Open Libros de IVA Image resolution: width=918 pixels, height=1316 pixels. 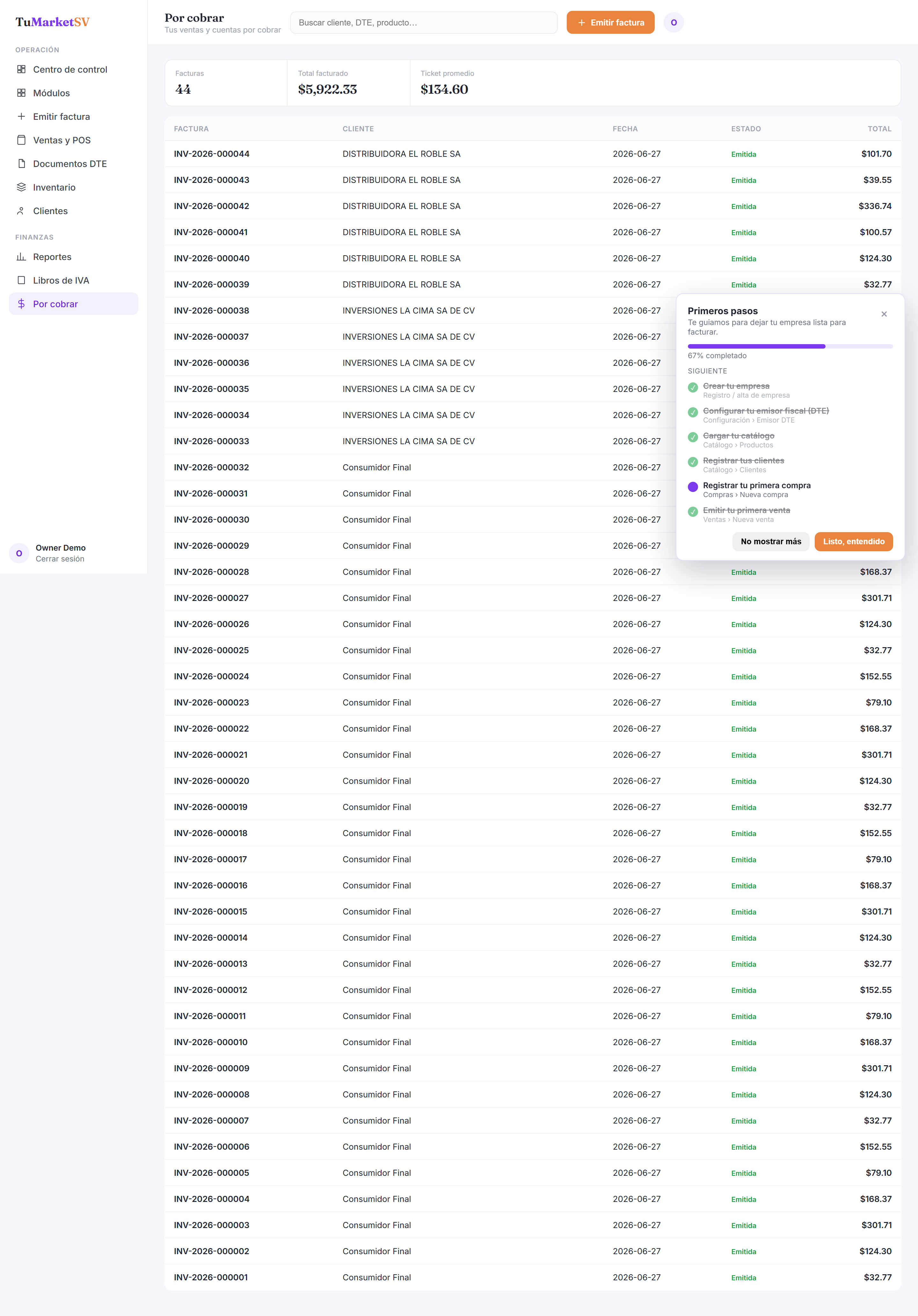(x=73, y=280)
